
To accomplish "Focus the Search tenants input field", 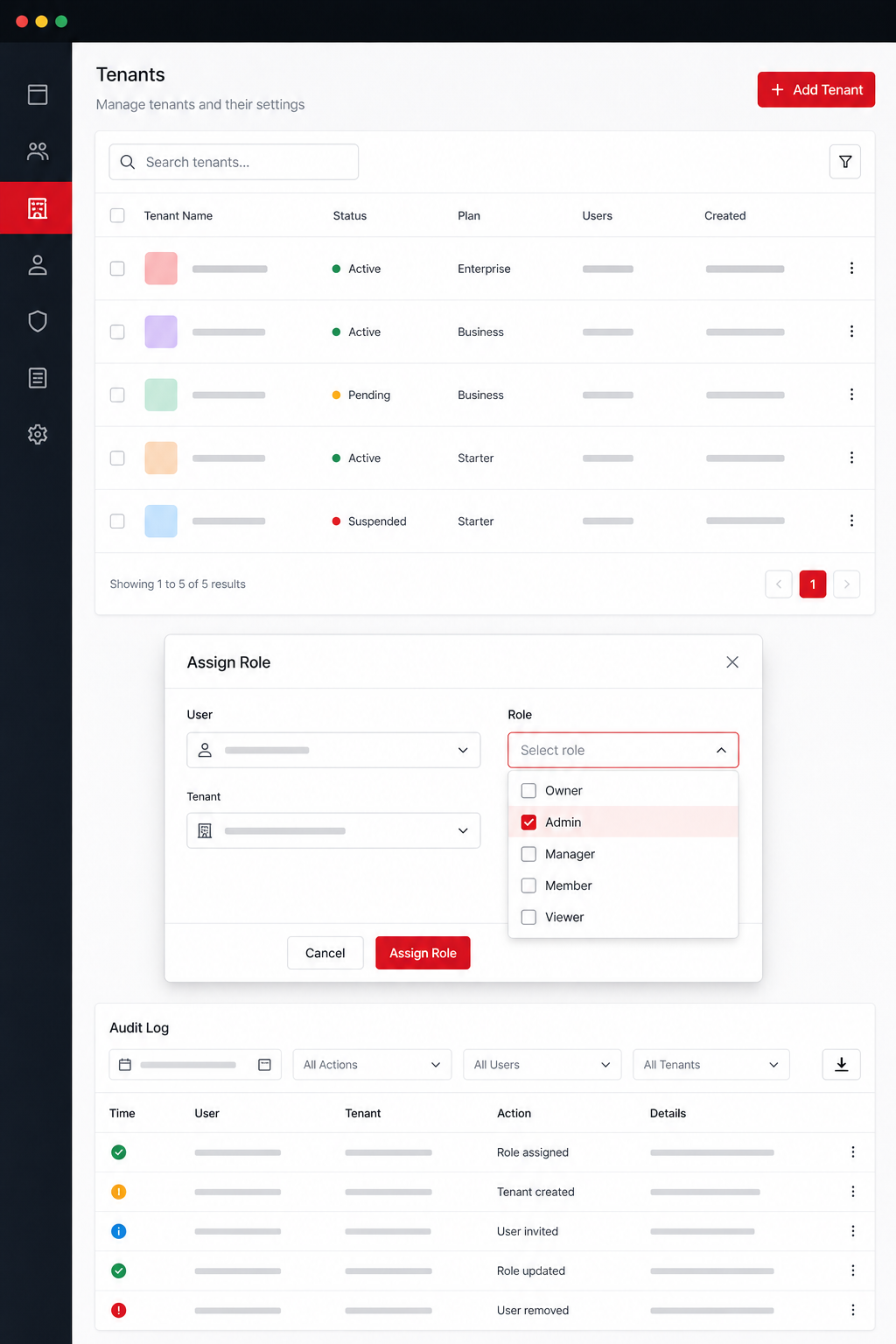I will click(x=234, y=162).
